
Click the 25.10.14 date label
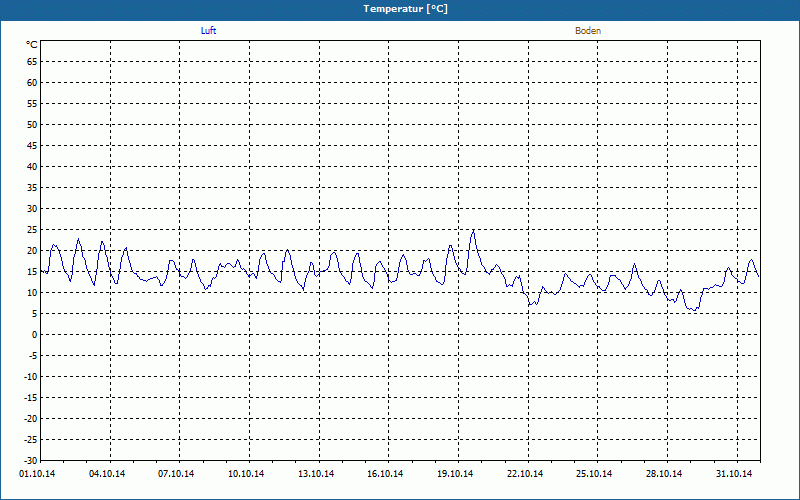click(594, 474)
